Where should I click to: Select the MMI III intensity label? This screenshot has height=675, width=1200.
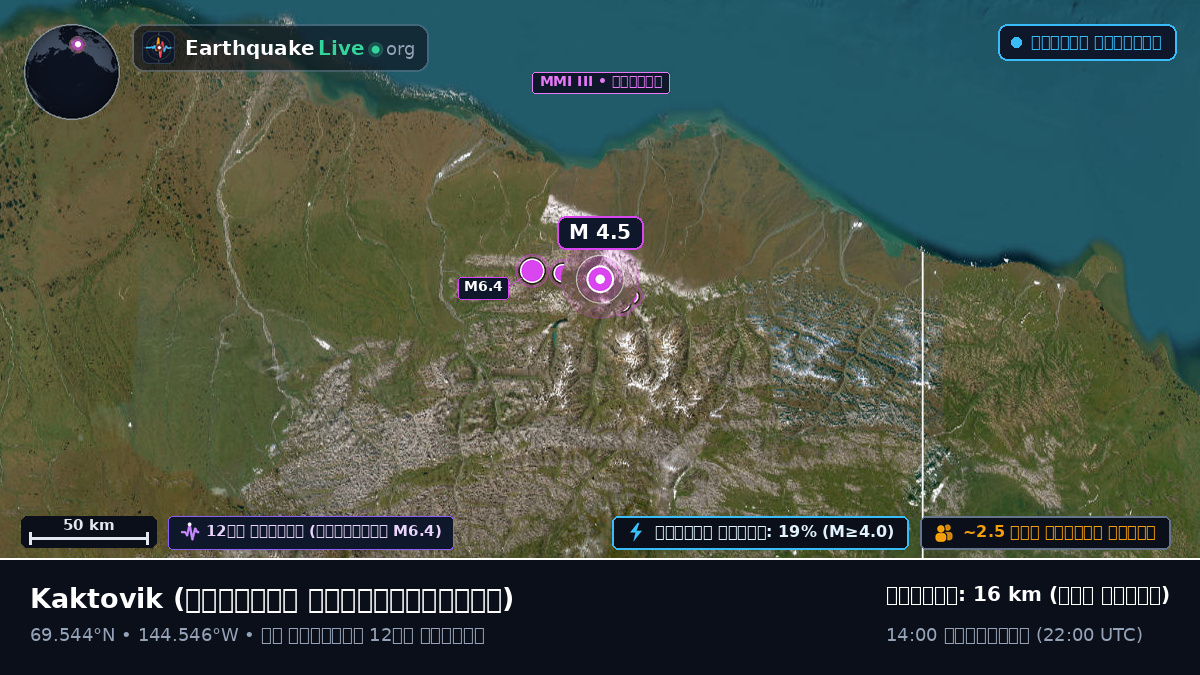601,82
